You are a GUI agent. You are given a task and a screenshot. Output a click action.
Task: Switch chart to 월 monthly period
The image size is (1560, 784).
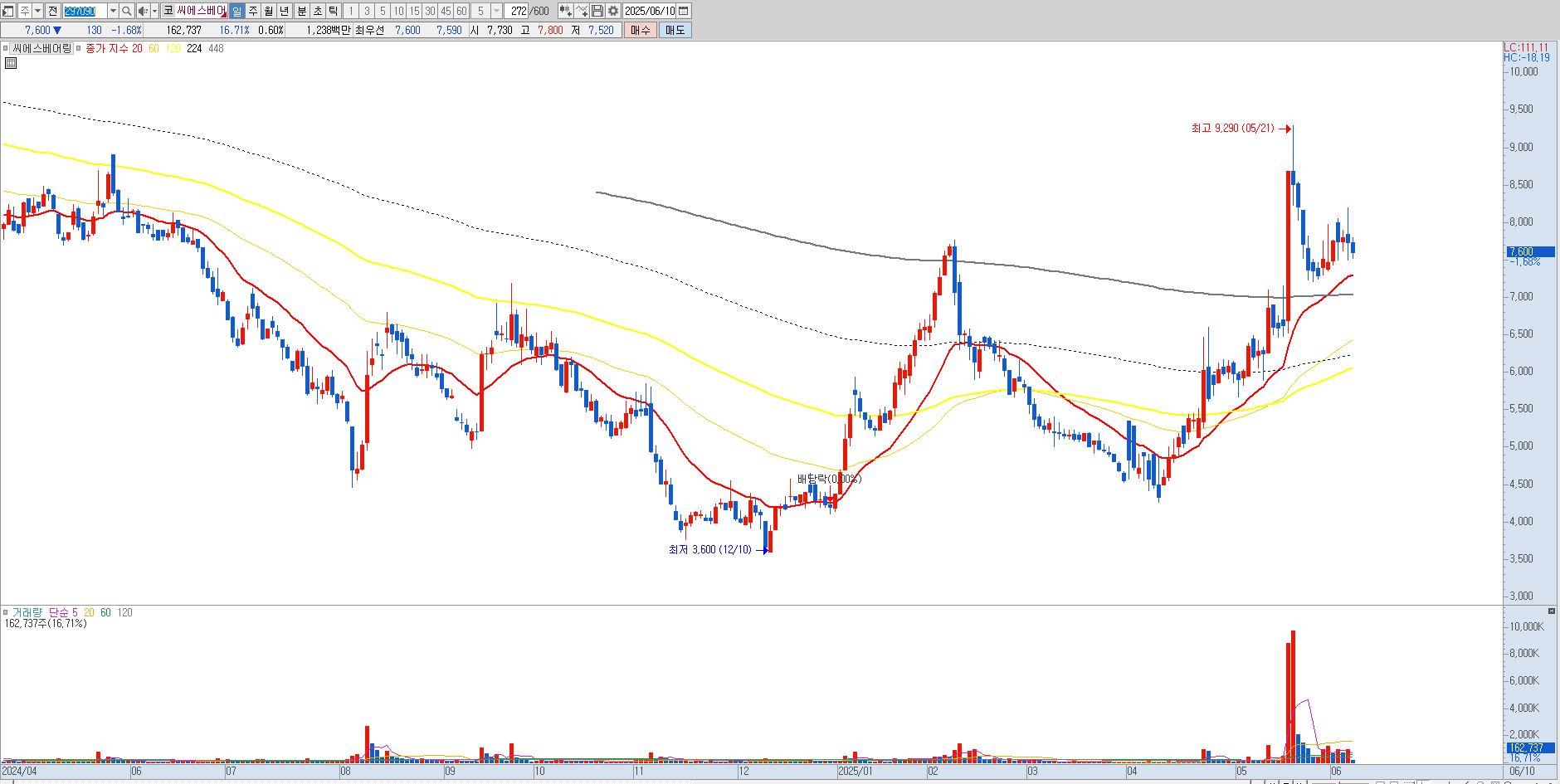[x=269, y=11]
